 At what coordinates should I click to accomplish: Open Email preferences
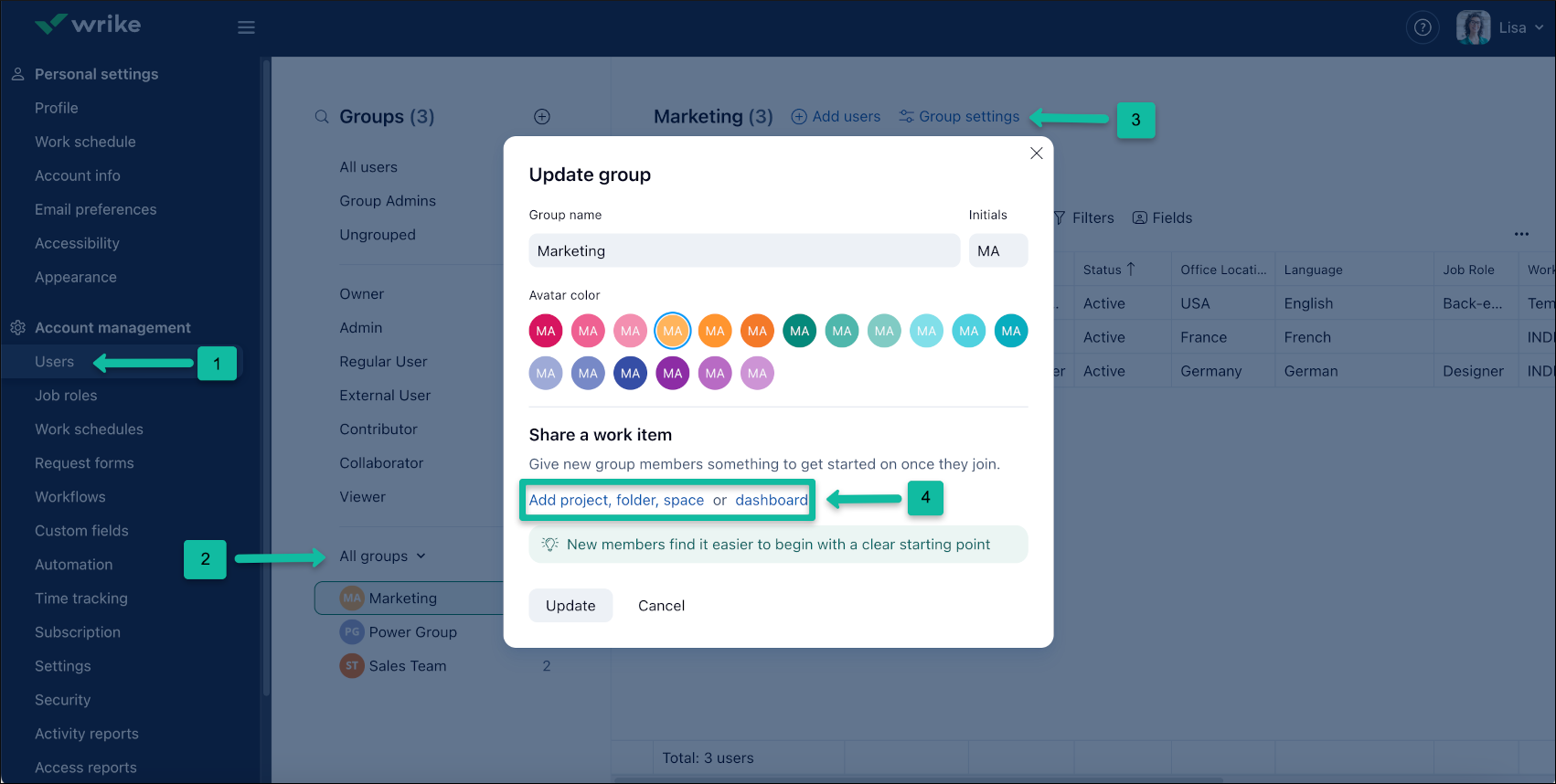point(96,209)
